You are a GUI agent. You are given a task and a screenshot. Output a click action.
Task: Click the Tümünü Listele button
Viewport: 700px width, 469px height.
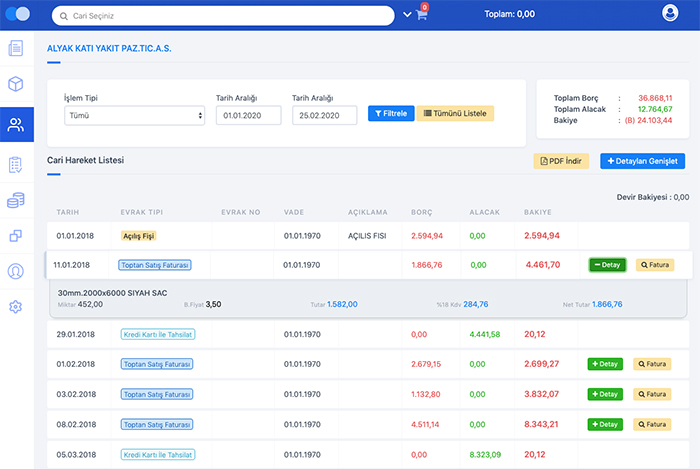click(455, 113)
